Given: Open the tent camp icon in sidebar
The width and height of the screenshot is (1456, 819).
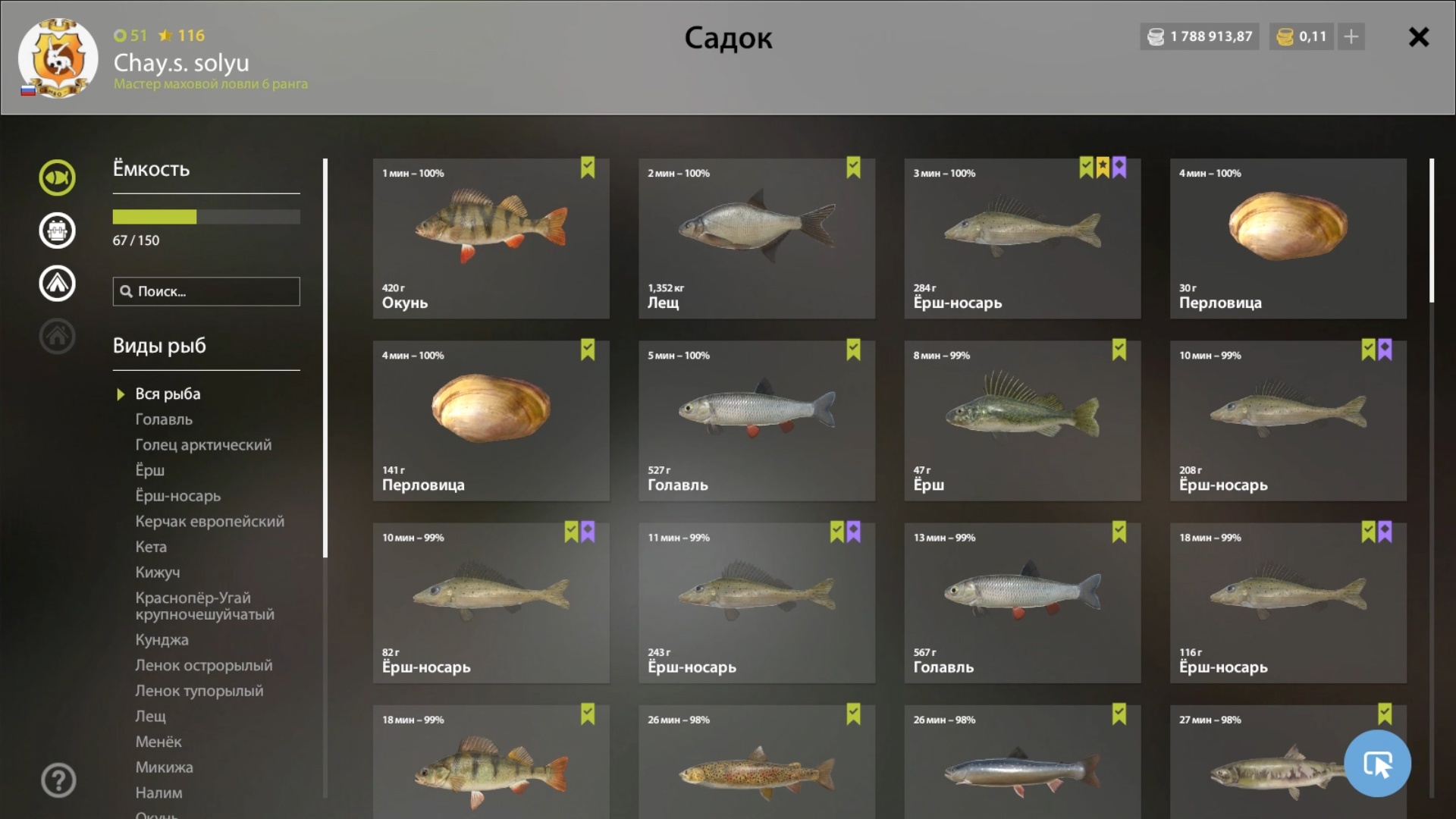Looking at the screenshot, I should [x=58, y=284].
